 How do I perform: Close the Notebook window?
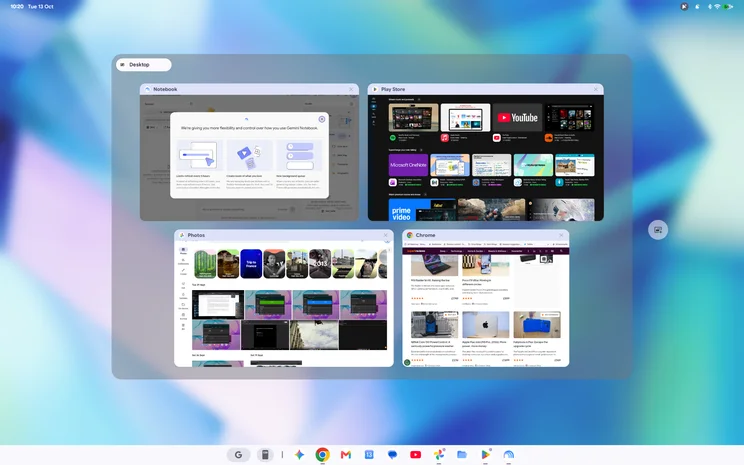pyautogui.click(x=351, y=89)
